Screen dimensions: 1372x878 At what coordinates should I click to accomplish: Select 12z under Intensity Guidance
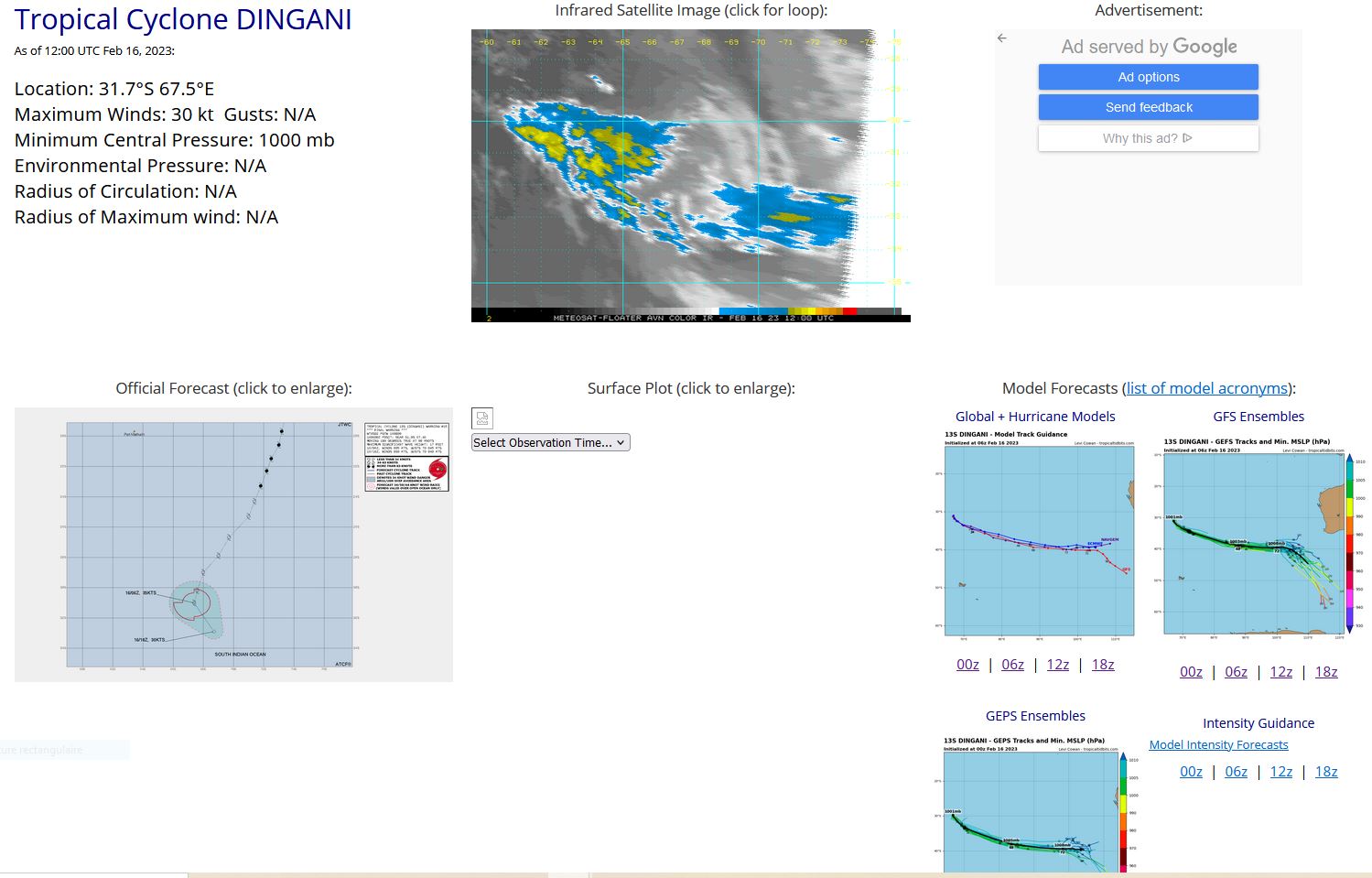click(x=1280, y=772)
